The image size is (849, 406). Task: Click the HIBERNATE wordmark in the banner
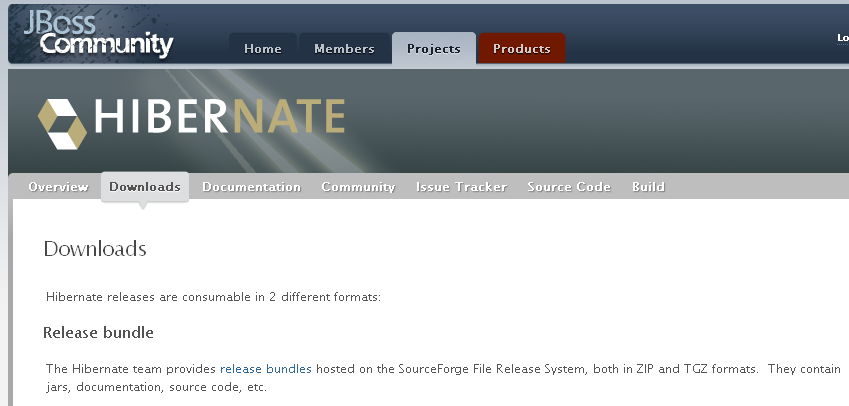(220, 119)
